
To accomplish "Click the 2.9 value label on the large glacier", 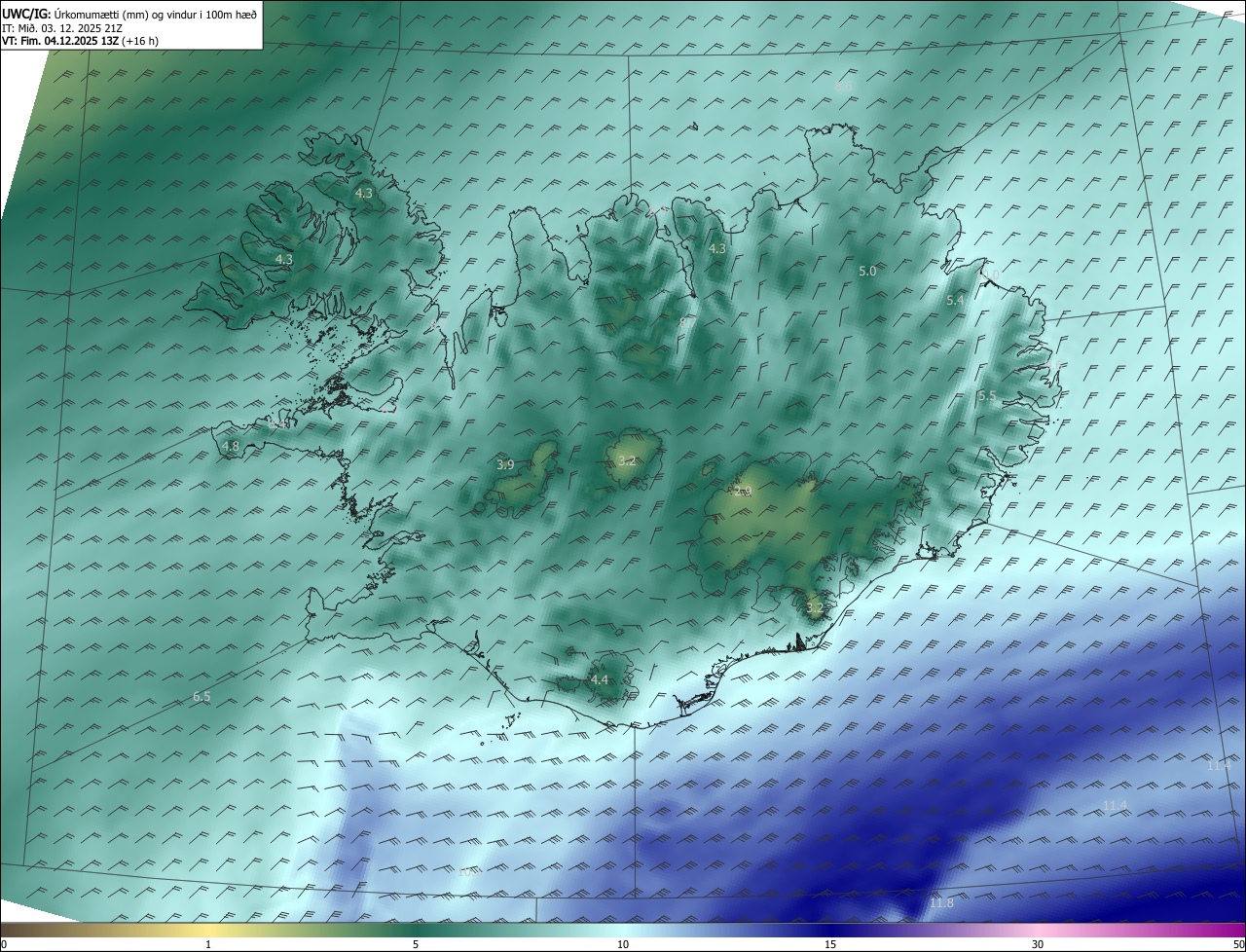I will (744, 492).
